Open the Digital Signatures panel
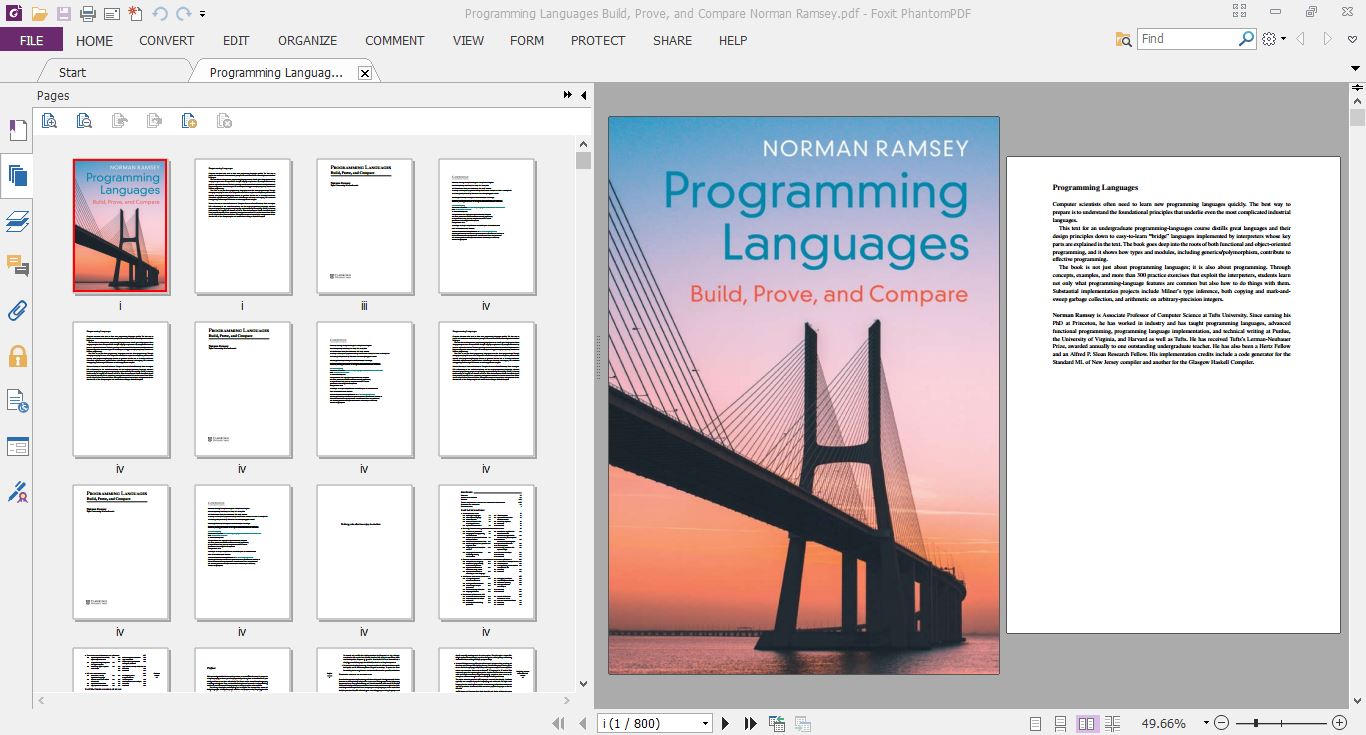This screenshot has width=1366, height=735. [17, 491]
